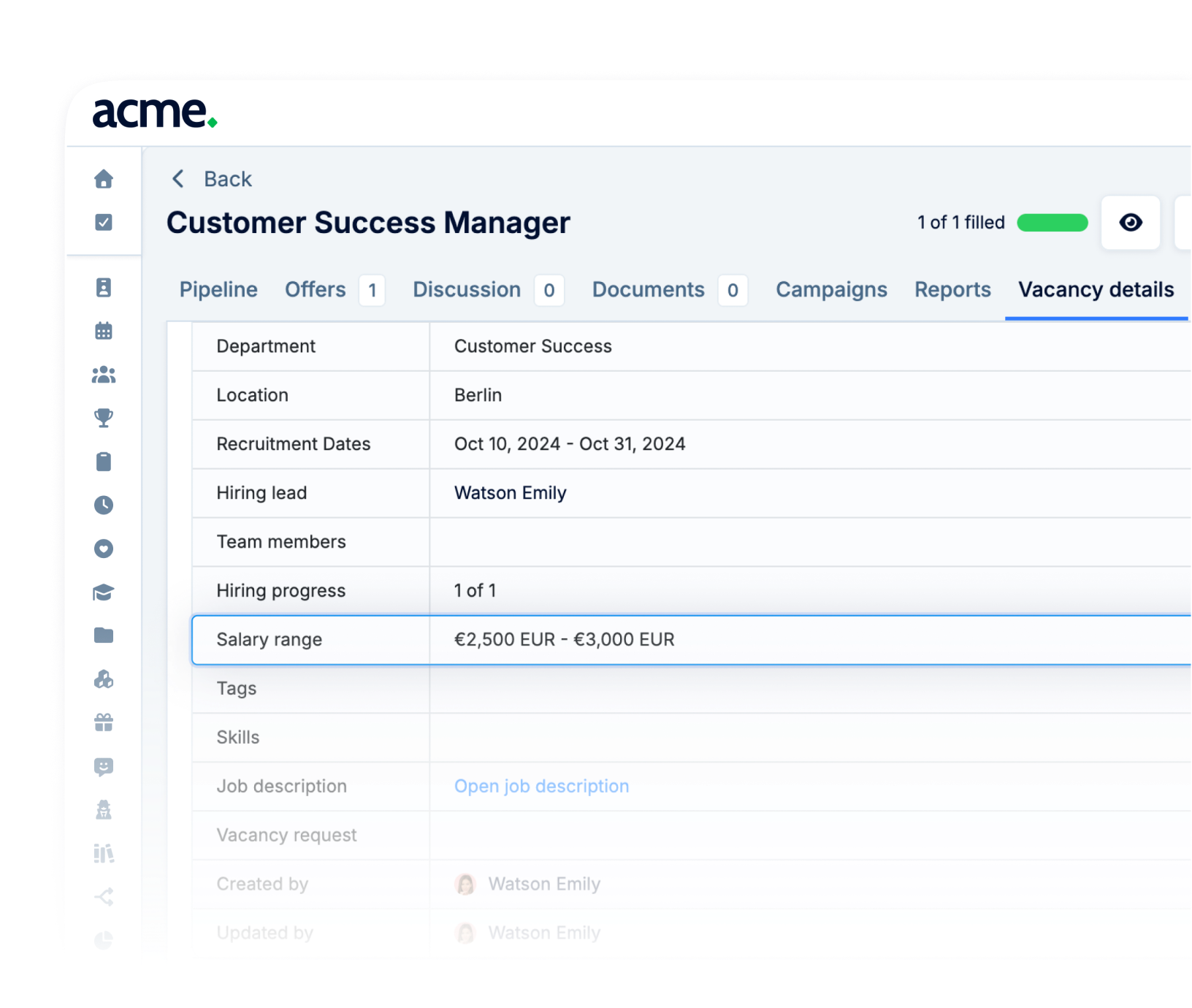
Task: Open the Tasks checkmark icon in sidebar
Action: pos(103,223)
